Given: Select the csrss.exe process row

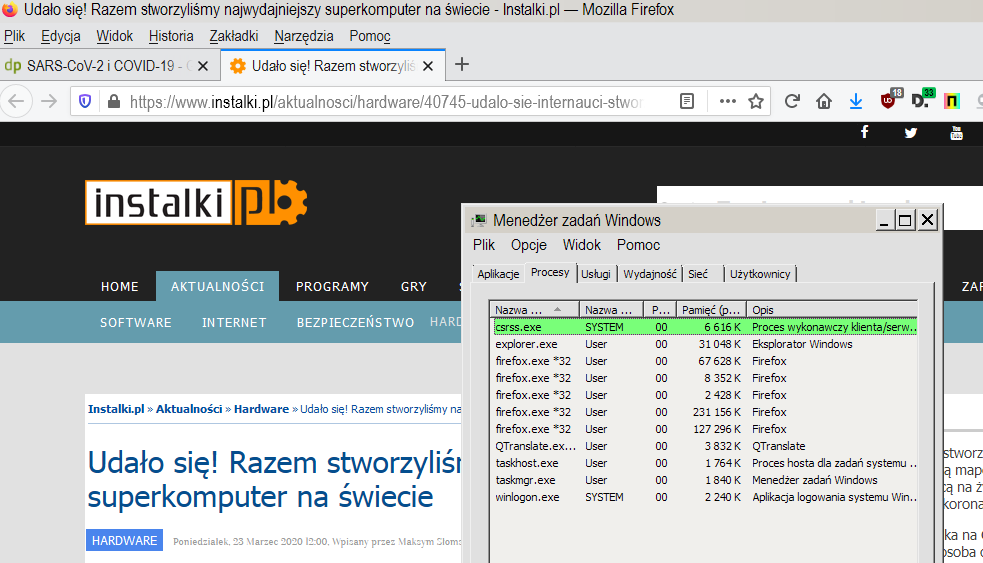Looking at the screenshot, I should click(x=705, y=327).
